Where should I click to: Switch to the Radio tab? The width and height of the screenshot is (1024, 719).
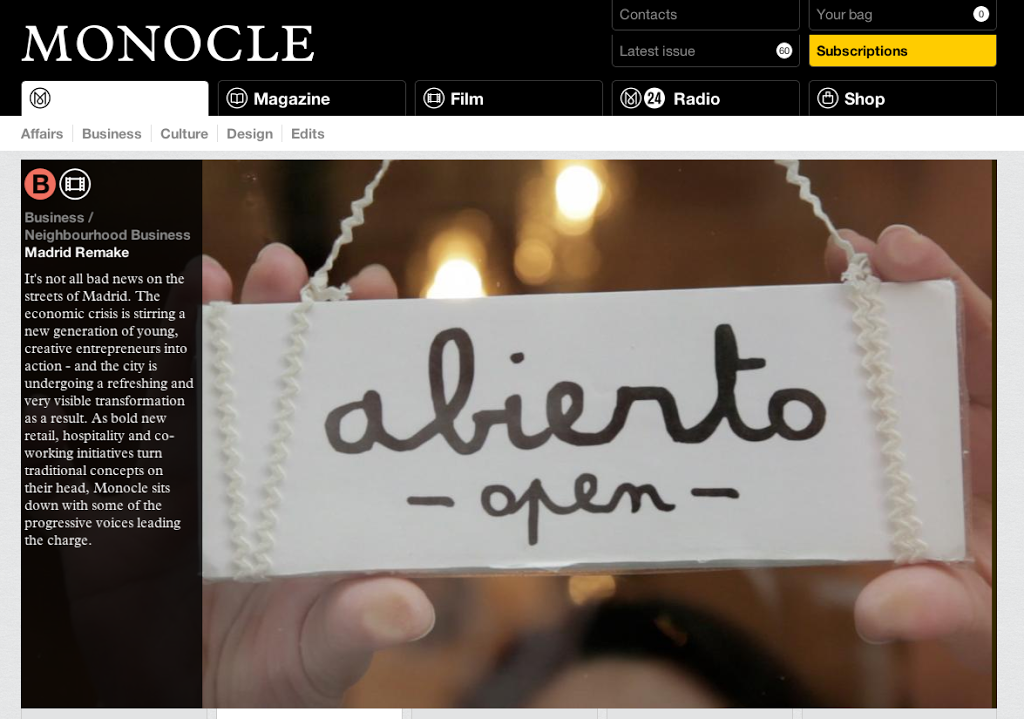coord(705,99)
